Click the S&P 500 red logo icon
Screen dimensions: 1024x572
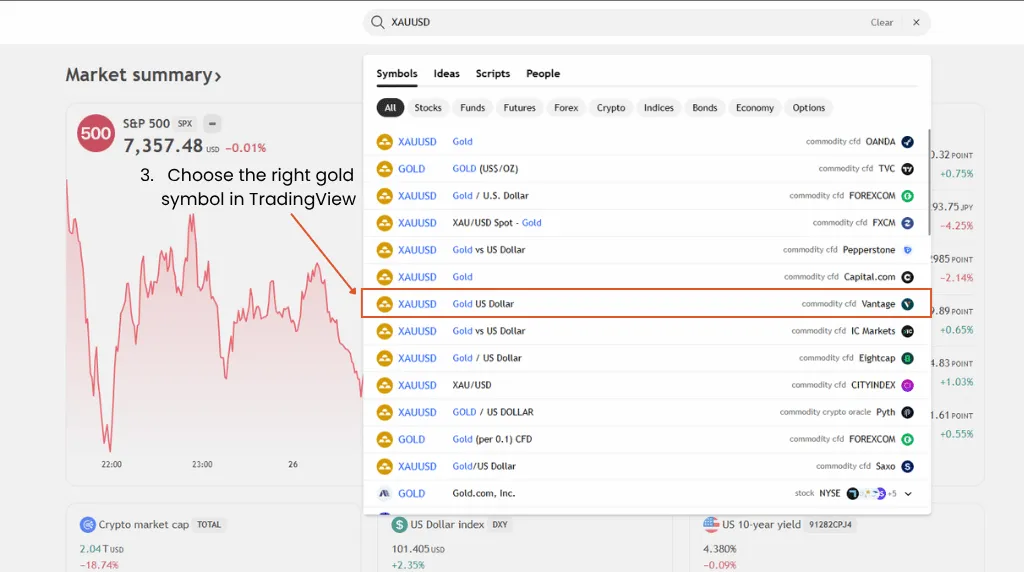(96, 133)
